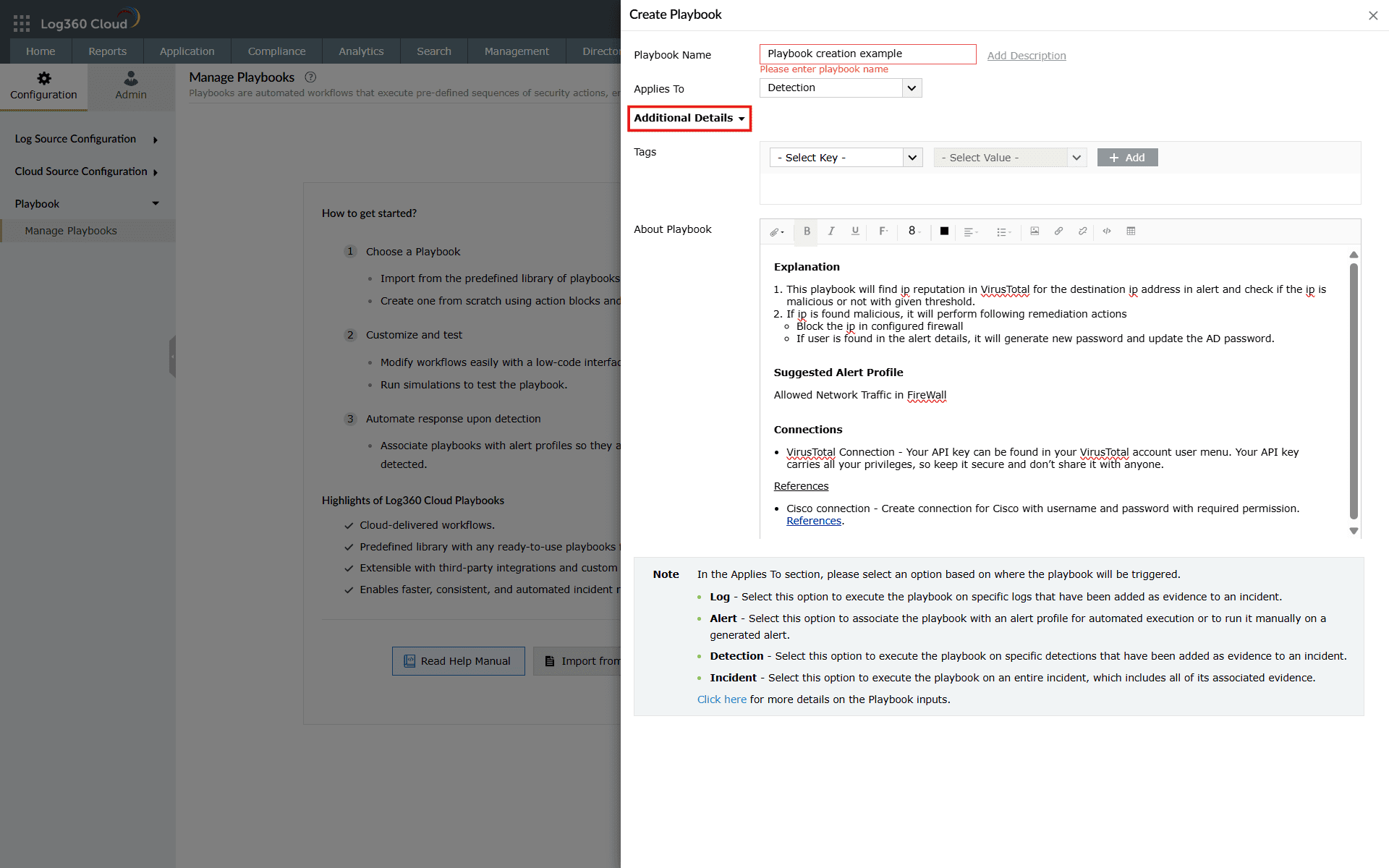Toggle italic formatting in editor toolbar
Viewport: 1389px width, 868px height.
(x=831, y=231)
